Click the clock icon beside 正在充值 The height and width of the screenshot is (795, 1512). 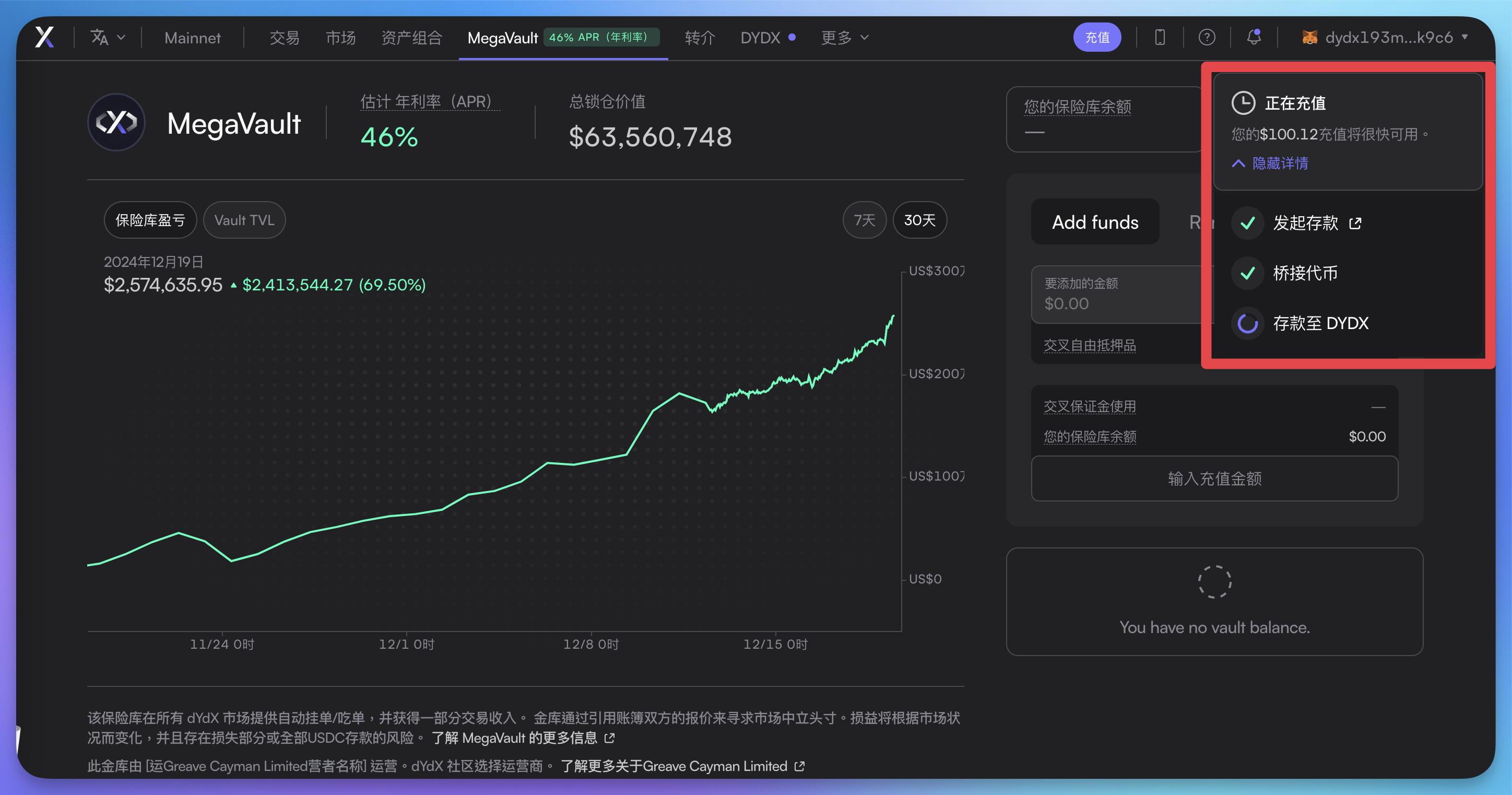(x=1243, y=103)
